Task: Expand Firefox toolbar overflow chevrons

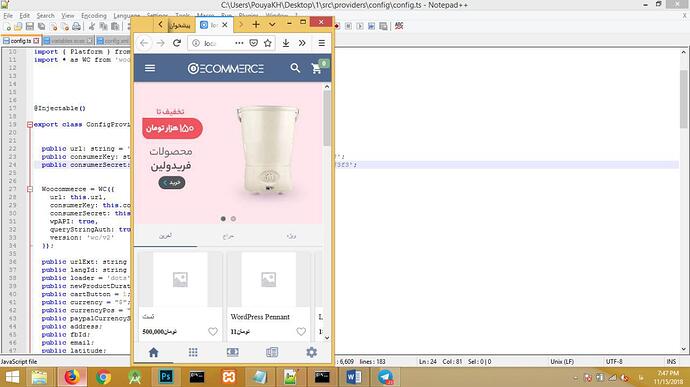Action: coord(302,43)
